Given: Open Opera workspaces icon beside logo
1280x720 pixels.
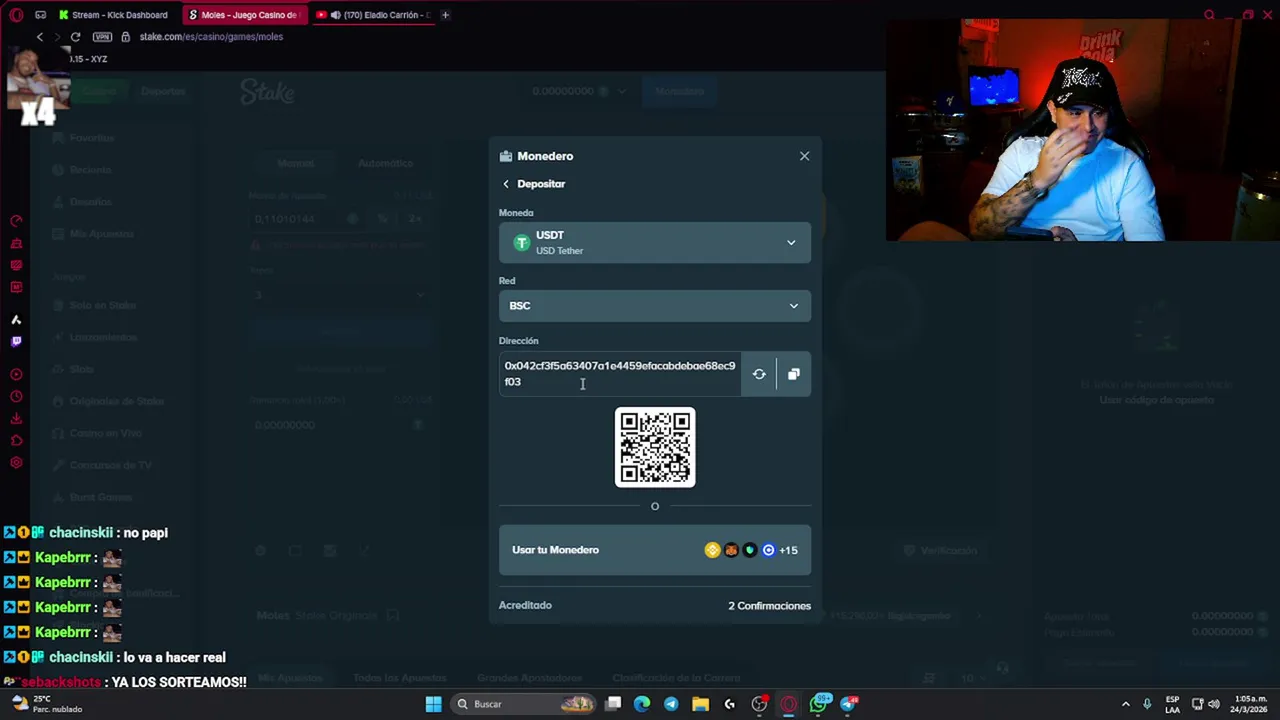Looking at the screenshot, I should pyautogui.click(x=40, y=15).
